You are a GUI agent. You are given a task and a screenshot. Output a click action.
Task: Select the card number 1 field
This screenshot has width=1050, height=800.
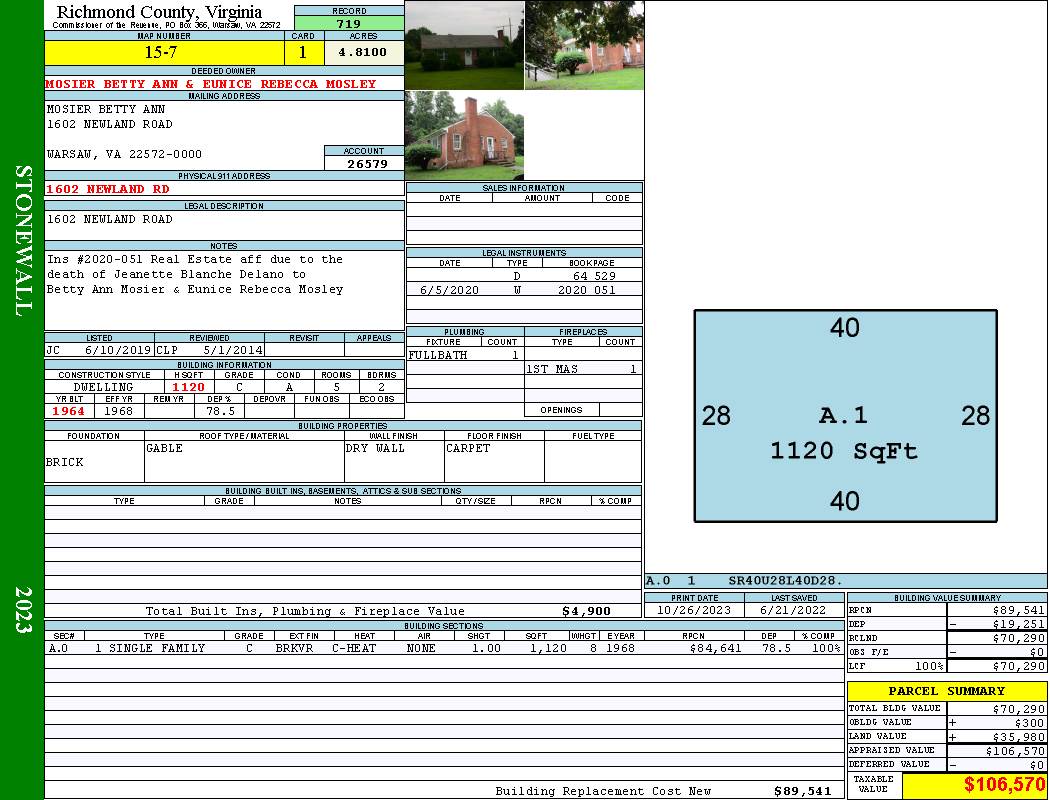(x=303, y=52)
